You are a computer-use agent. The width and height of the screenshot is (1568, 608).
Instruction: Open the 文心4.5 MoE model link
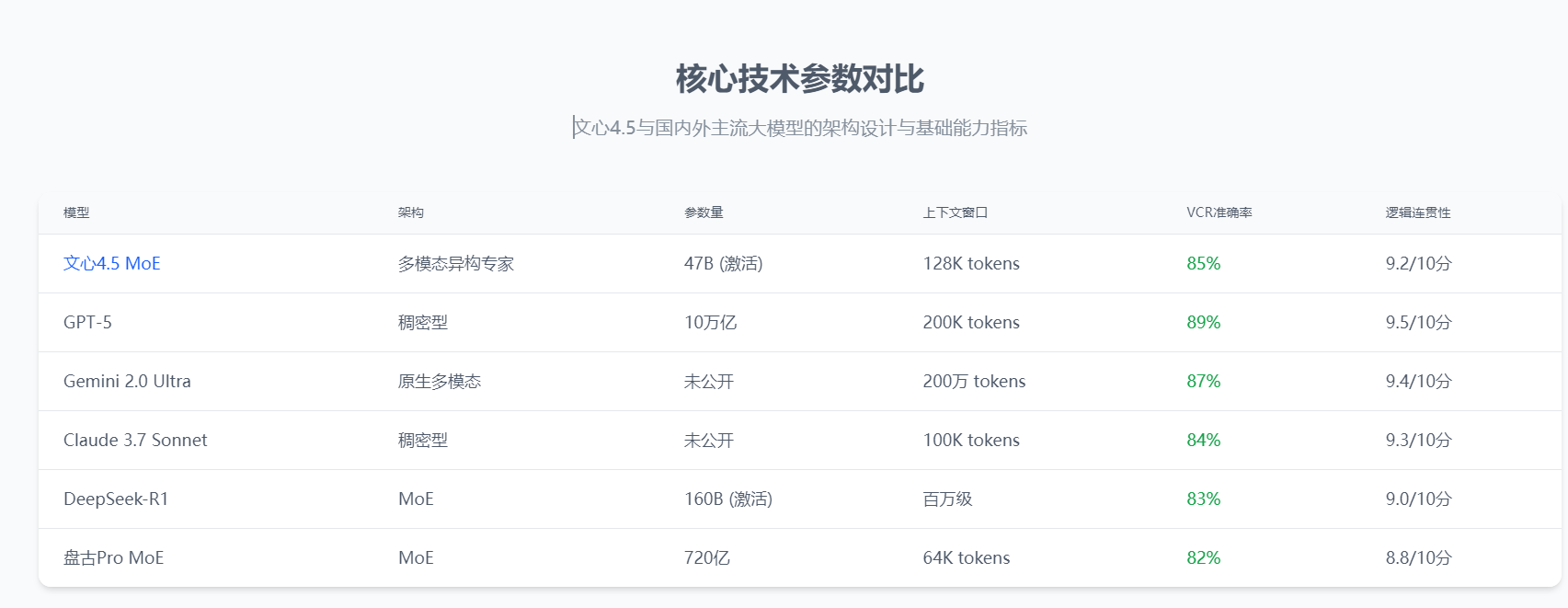tap(112, 263)
